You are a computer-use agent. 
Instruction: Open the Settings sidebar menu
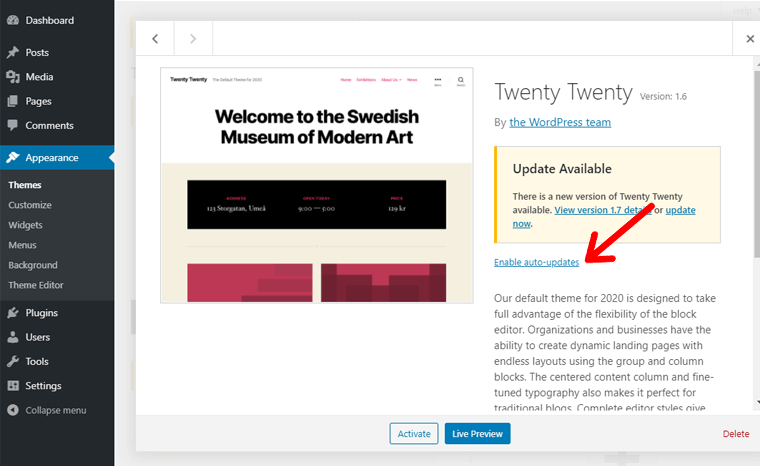point(43,386)
